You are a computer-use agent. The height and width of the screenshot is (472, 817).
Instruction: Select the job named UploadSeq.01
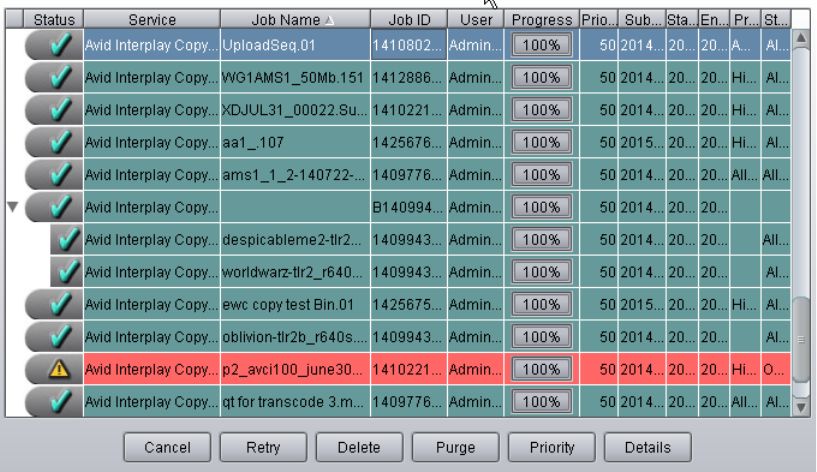295,45
